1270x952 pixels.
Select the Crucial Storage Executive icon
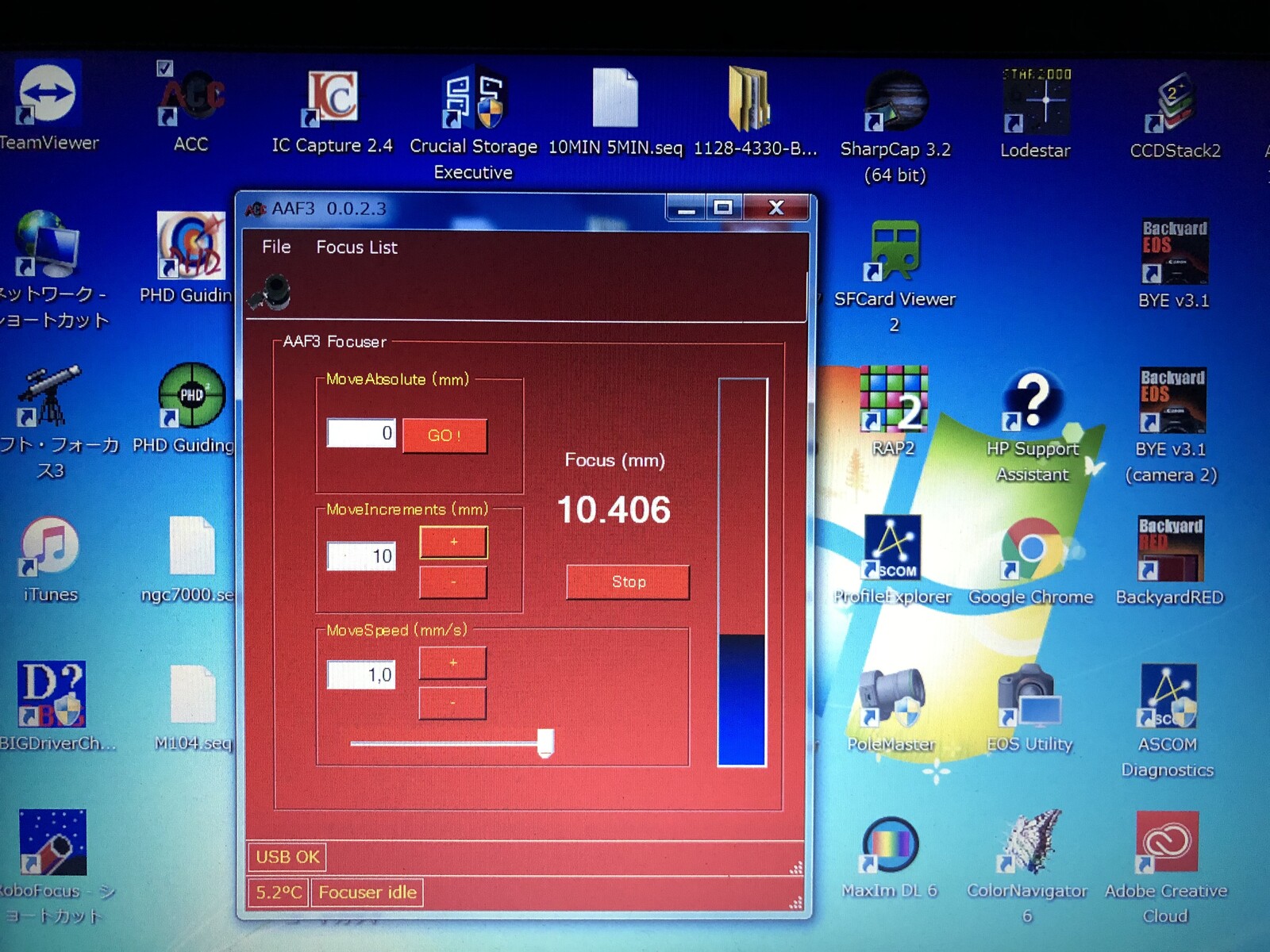pyautogui.click(x=473, y=123)
